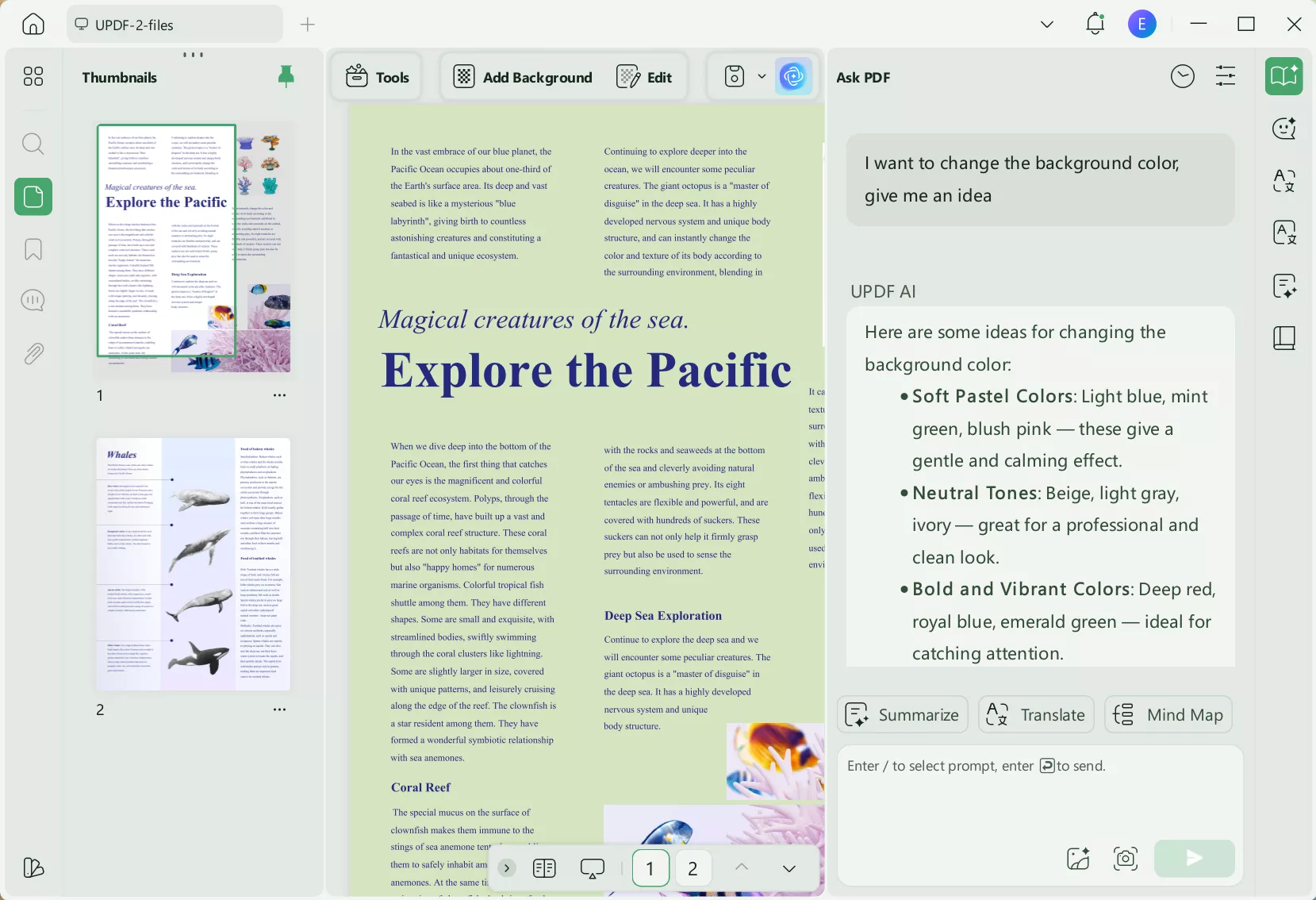1316x900 pixels.
Task: Click the 'Bold and Vibrant Colors' suggestion text
Action: (1022, 589)
